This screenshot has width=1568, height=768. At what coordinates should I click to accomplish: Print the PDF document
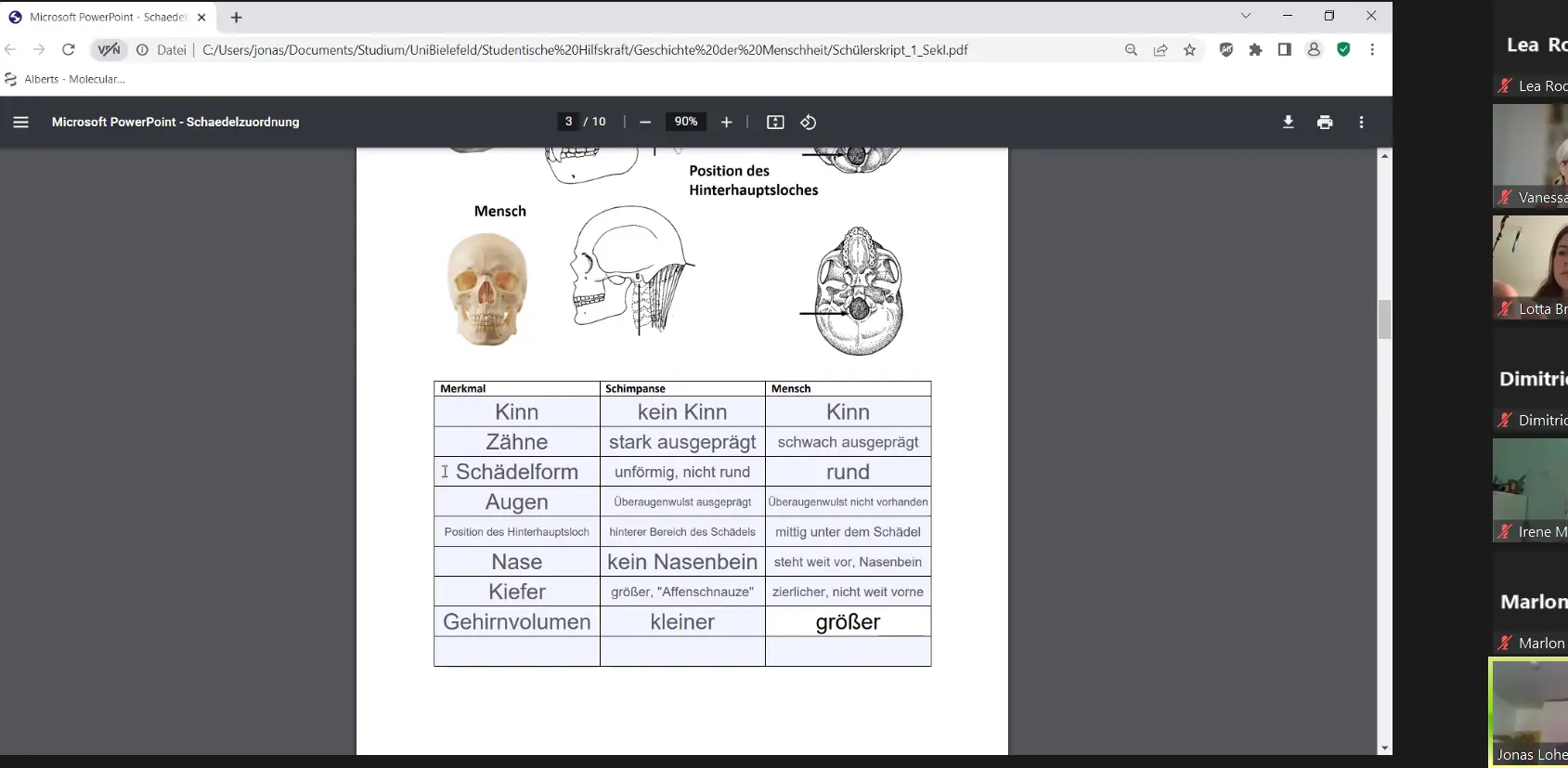tap(1325, 122)
